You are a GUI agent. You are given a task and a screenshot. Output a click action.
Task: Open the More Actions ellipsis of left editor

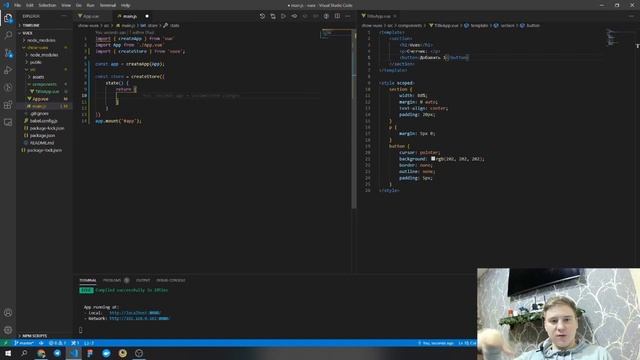(348, 16)
